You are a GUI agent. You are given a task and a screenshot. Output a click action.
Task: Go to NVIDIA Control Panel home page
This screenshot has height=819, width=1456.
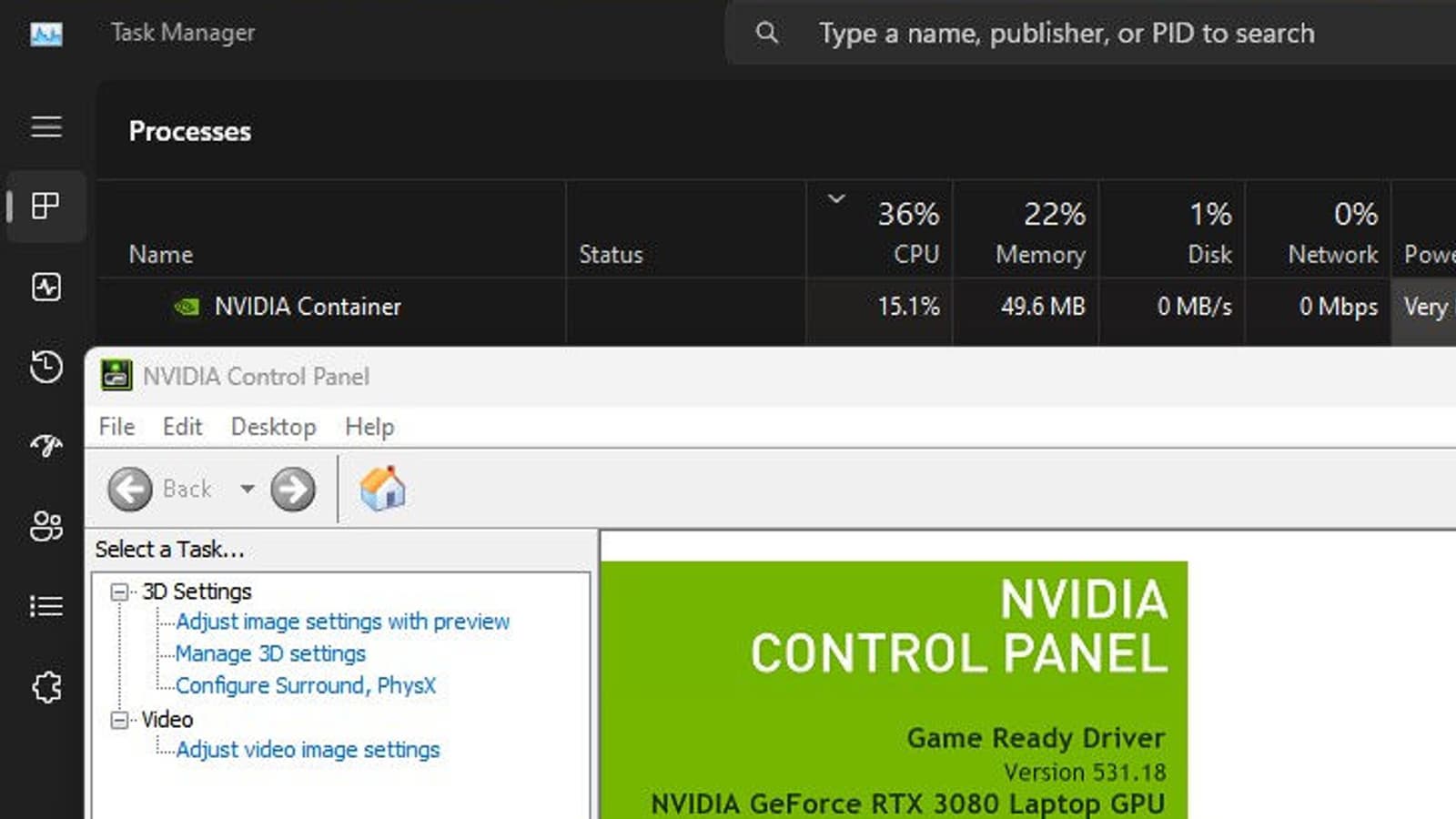pyautogui.click(x=383, y=488)
